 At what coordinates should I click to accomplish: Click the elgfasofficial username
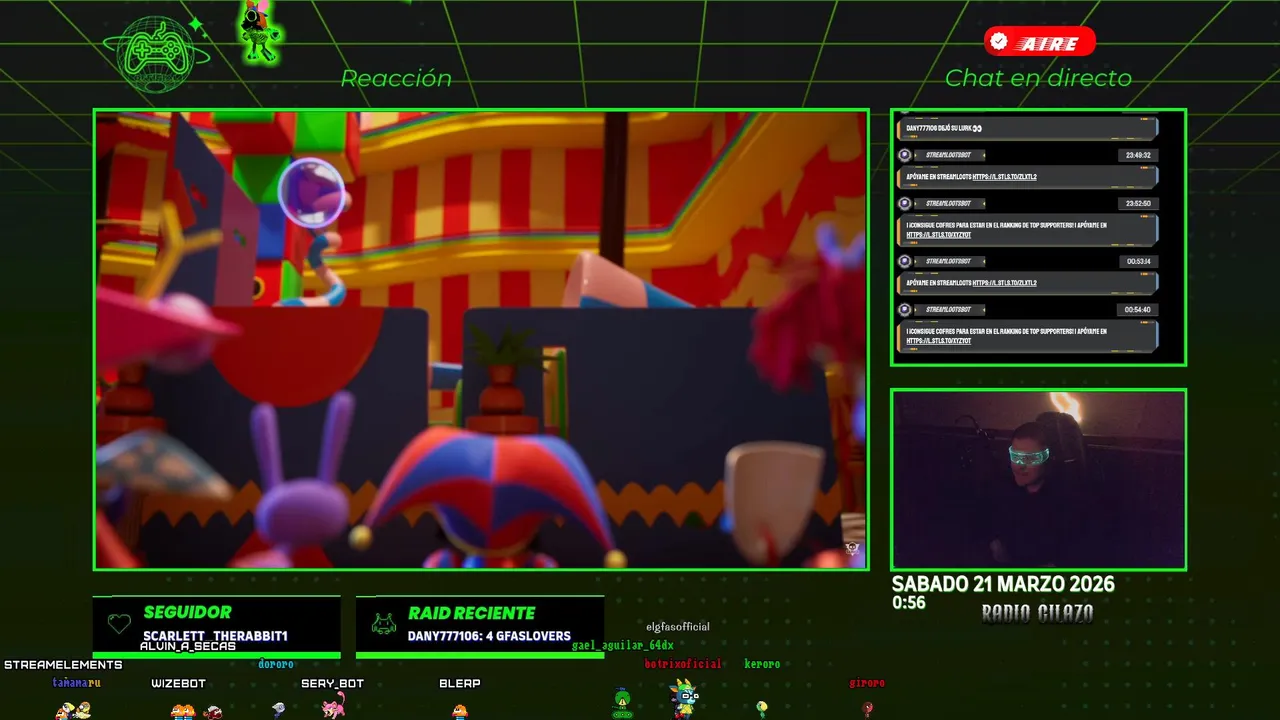tap(678, 627)
